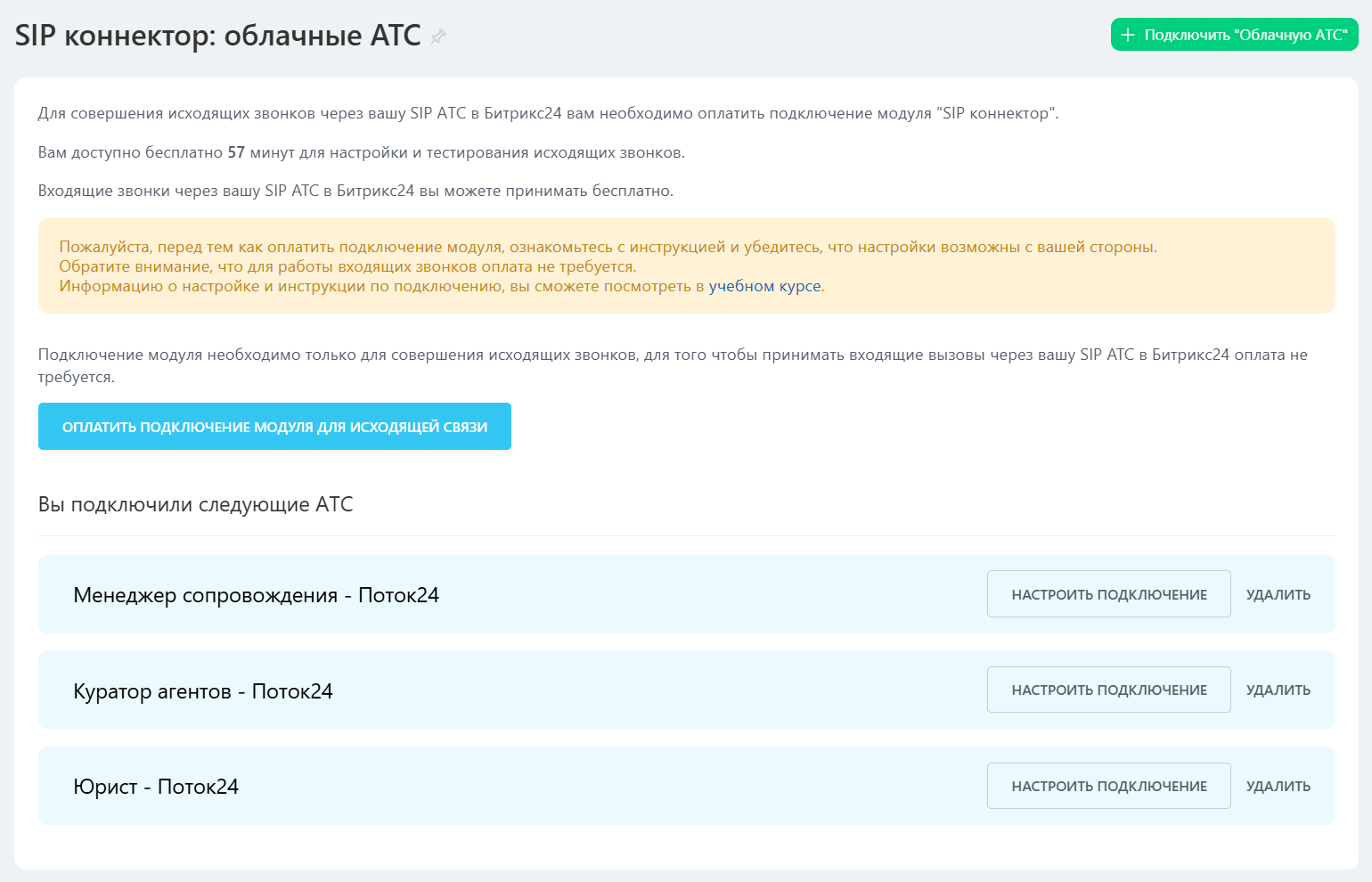Delete the Куратор агентов - Поток24 АТС
This screenshot has width=1372, height=882.
[x=1278, y=690]
